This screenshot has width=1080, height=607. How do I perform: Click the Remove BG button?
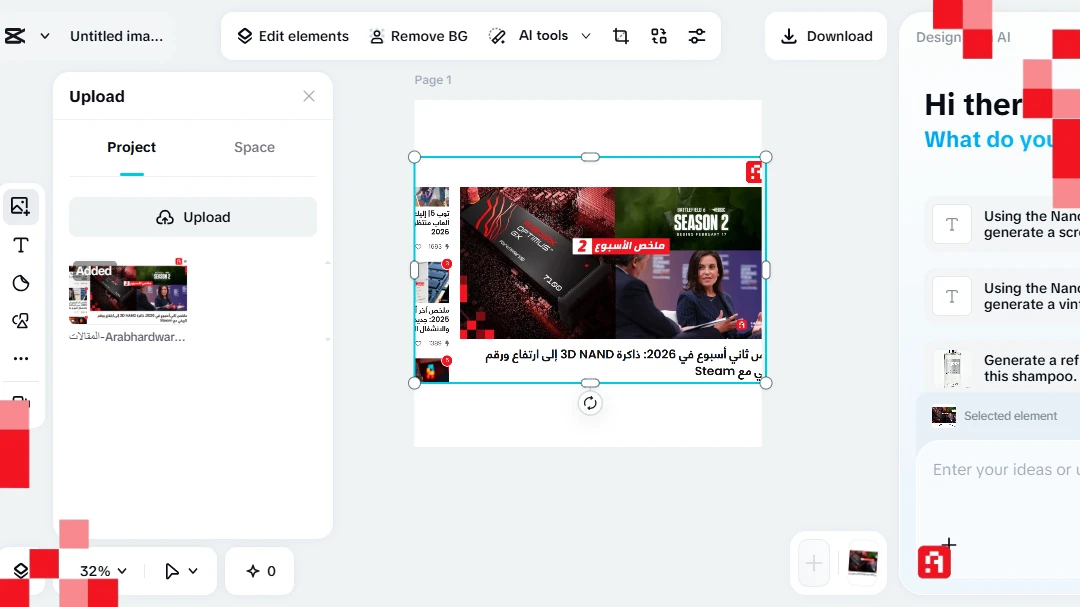pyautogui.click(x=418, y=36)
